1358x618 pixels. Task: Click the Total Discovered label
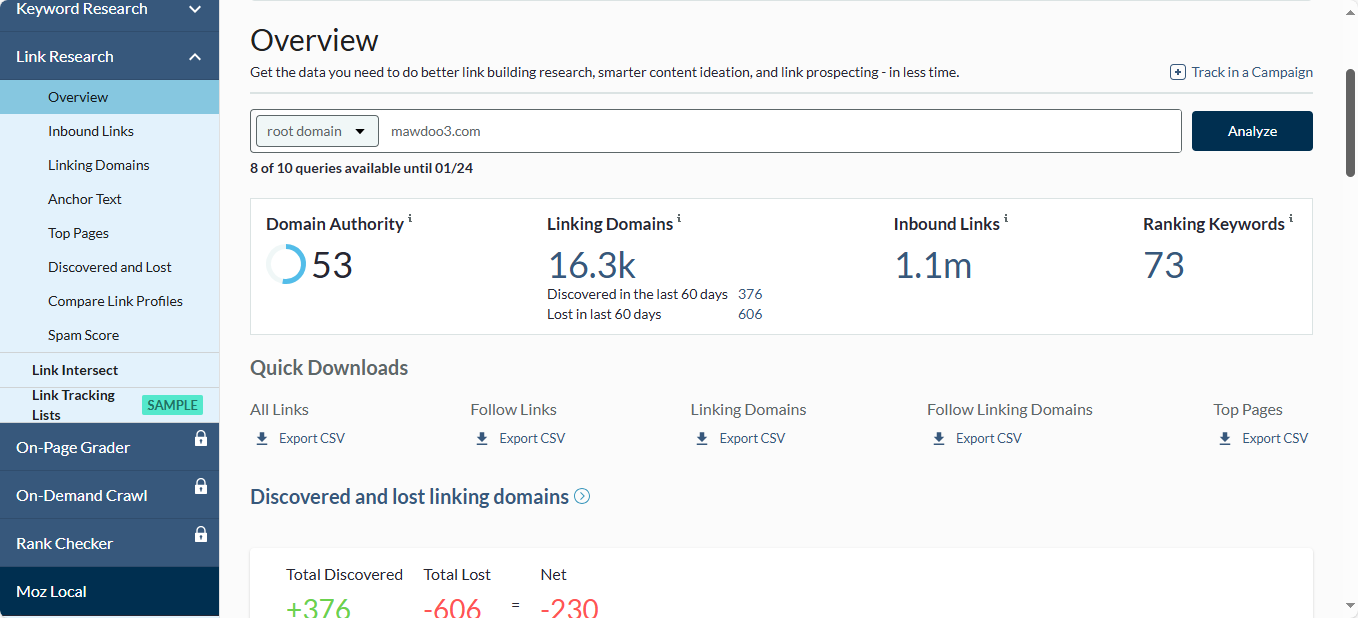pyautogui.click(x=344, y=574)
